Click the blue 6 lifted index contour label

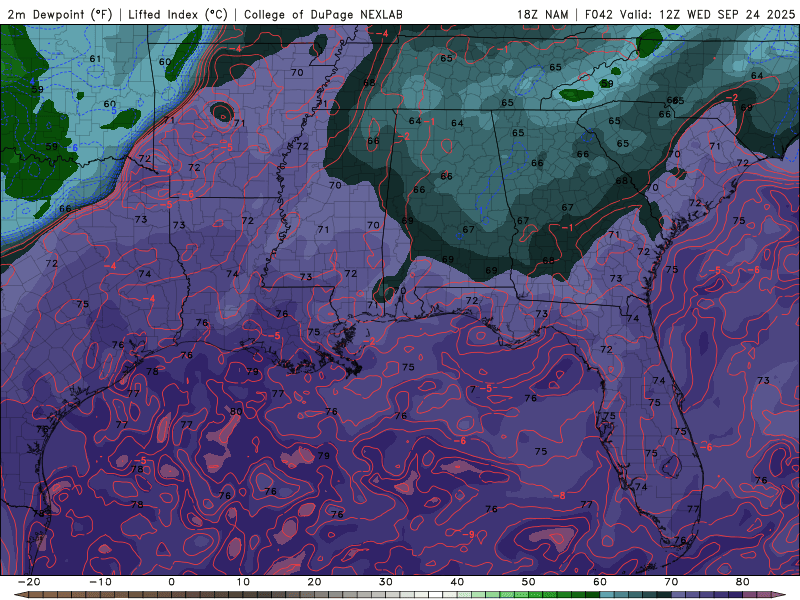75,147
